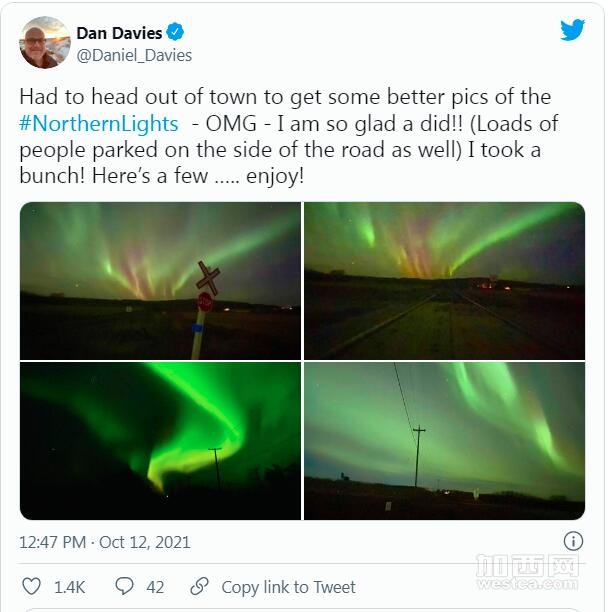608x612 pixels.
Task: Open aurora photo with utility pole wires
Action: (x=444, y=441)
